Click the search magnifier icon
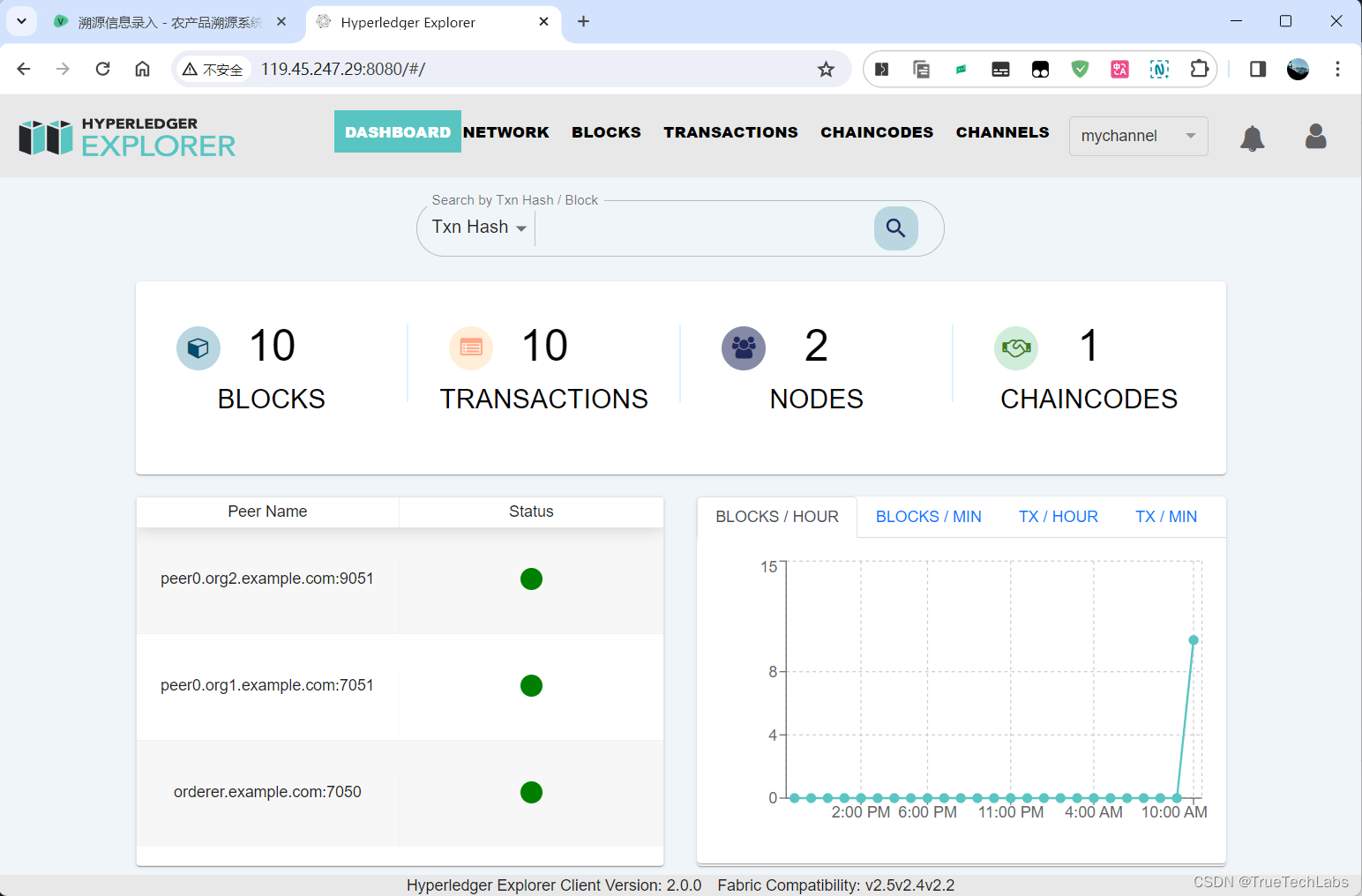 [x=895, y=228]
